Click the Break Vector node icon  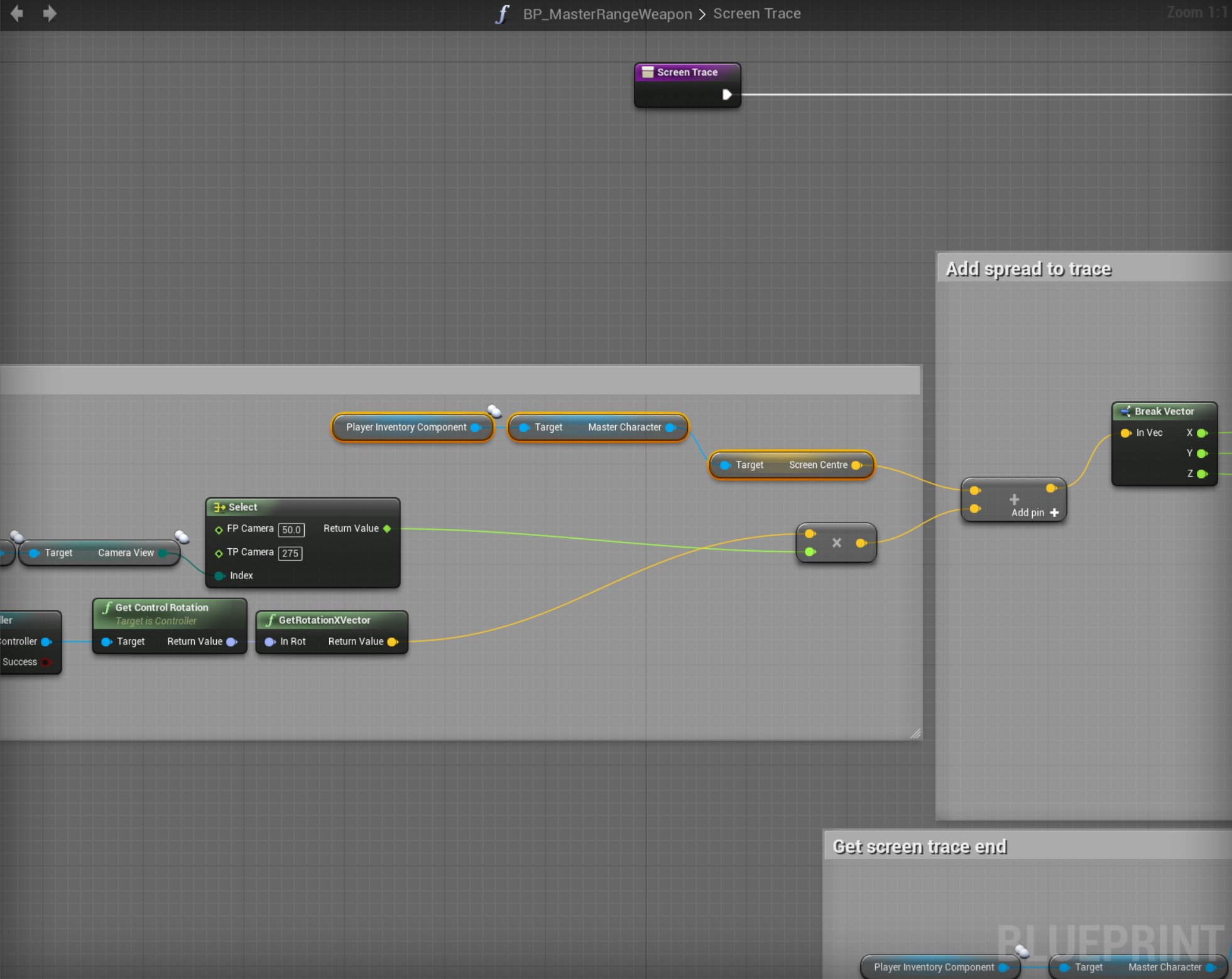tap(1125, 411)
